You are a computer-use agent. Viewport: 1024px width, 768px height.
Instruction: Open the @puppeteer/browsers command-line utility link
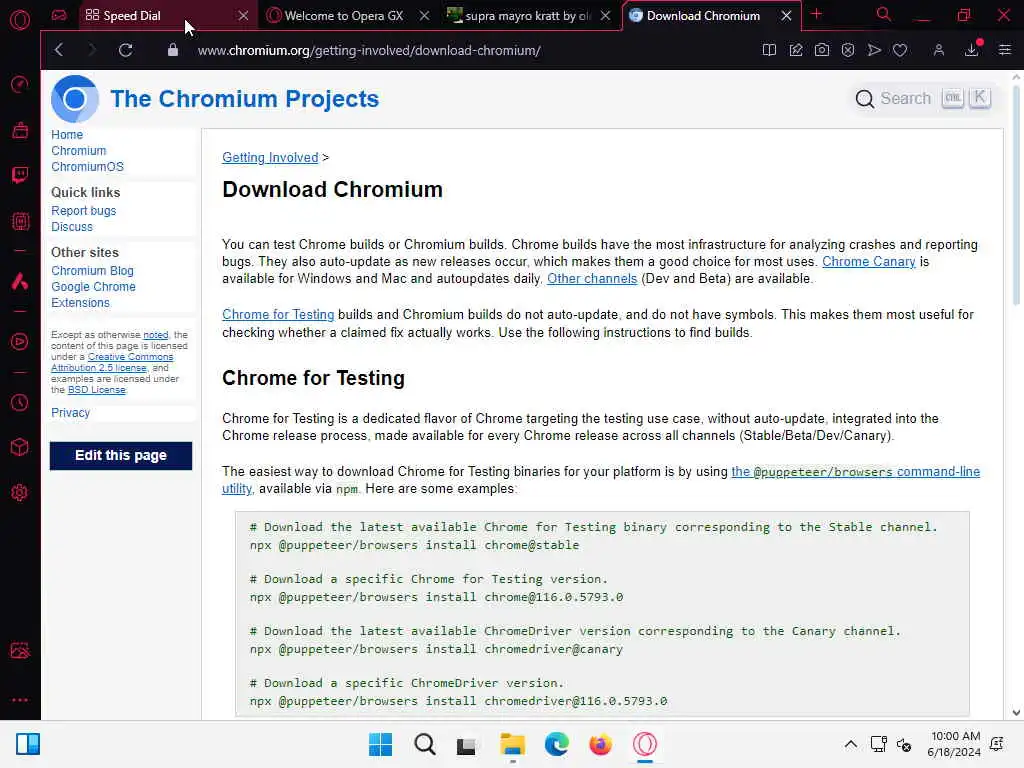856,472
